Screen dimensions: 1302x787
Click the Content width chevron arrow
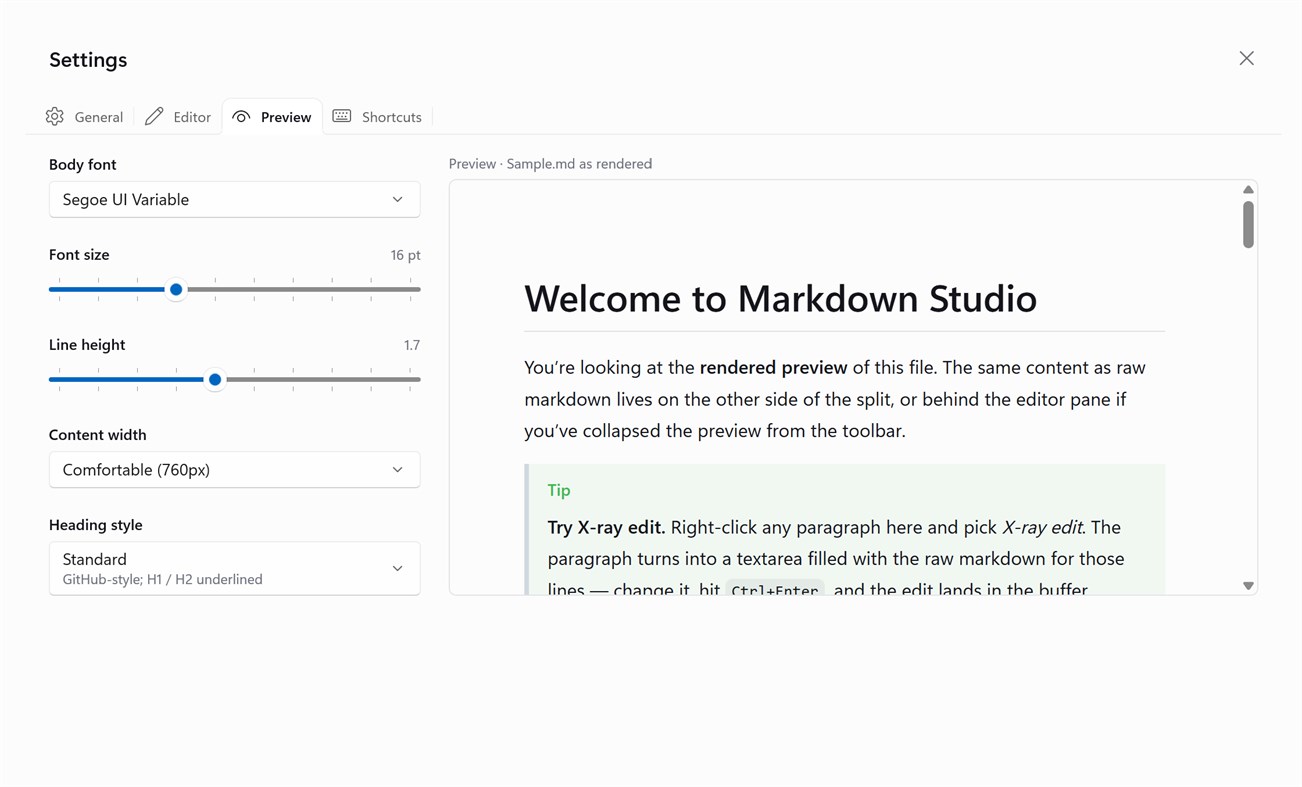398,469
